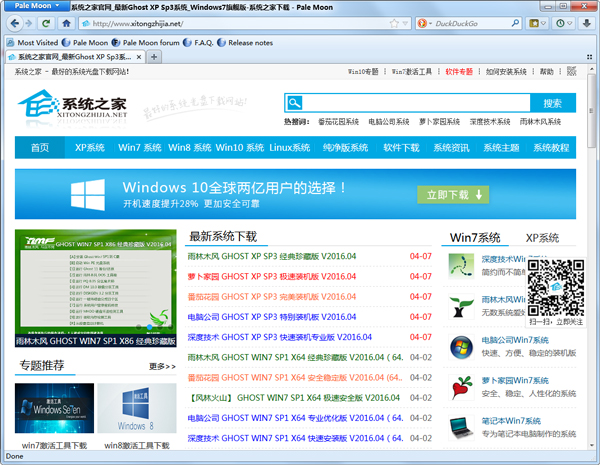This screenshot has width=600, height=465.
Task: Open the Linux系统 navigation tab
Action: [x=290, y=147]
